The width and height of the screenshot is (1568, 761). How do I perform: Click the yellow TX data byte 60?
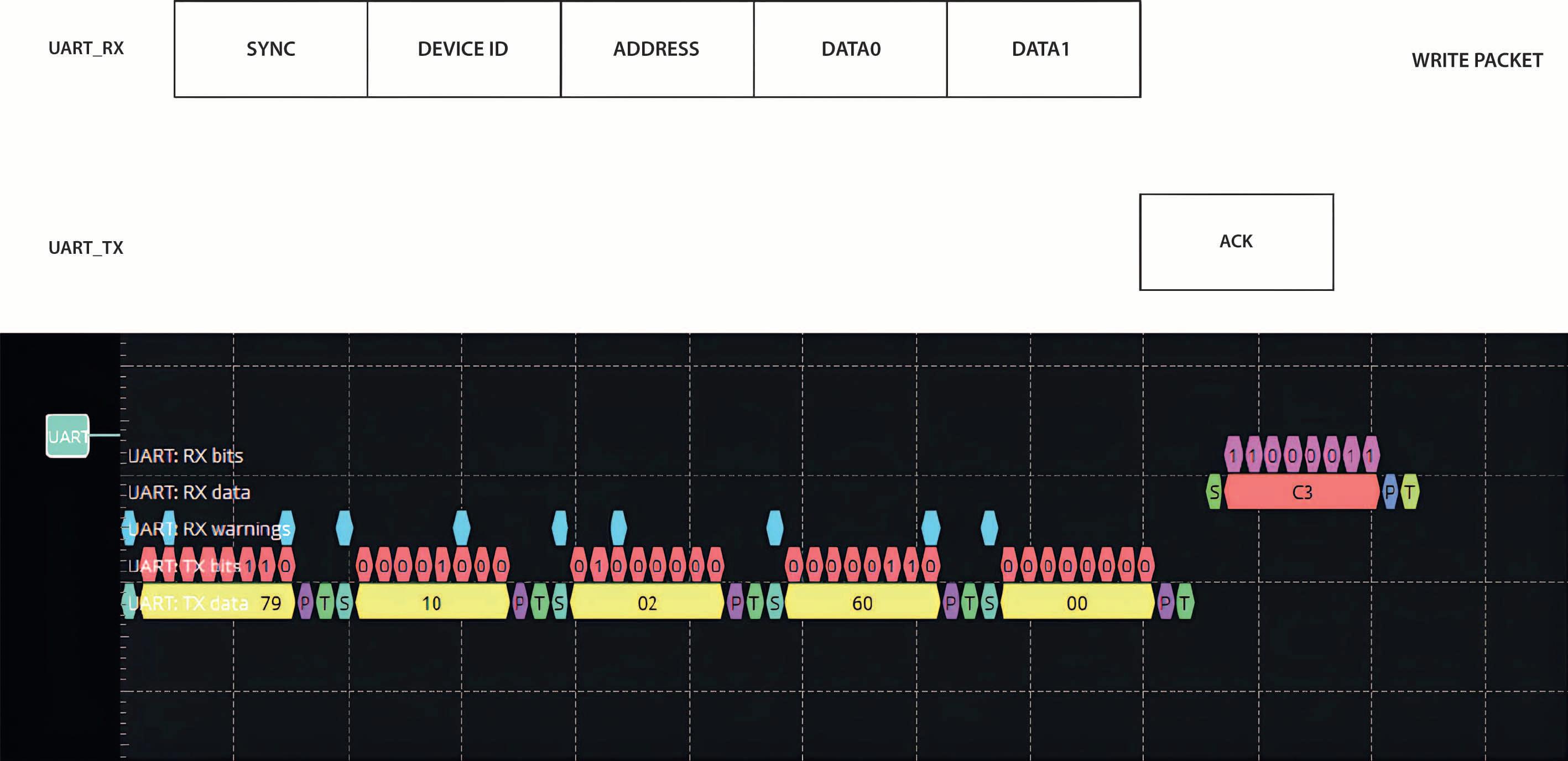point(862,603)
